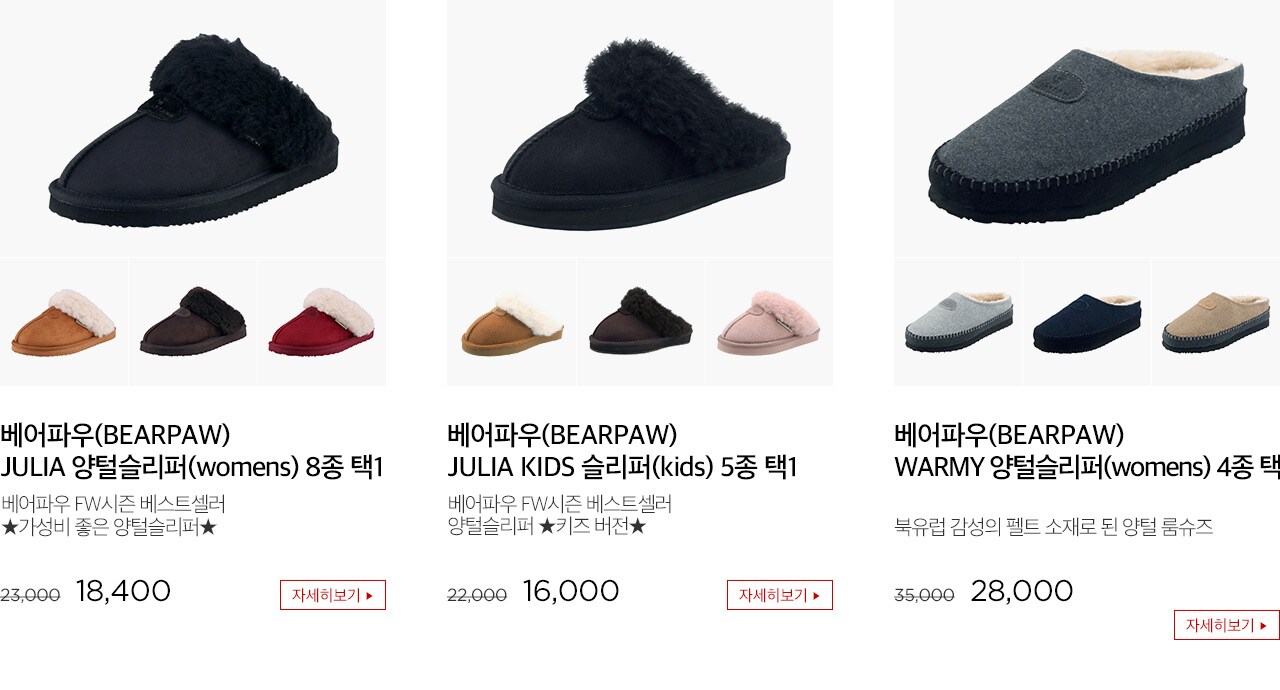Viewport: 1280px width, 690px height.
Task: Select the pink JULIA KIDS slipper thumbnail
Action: (769, 323)
